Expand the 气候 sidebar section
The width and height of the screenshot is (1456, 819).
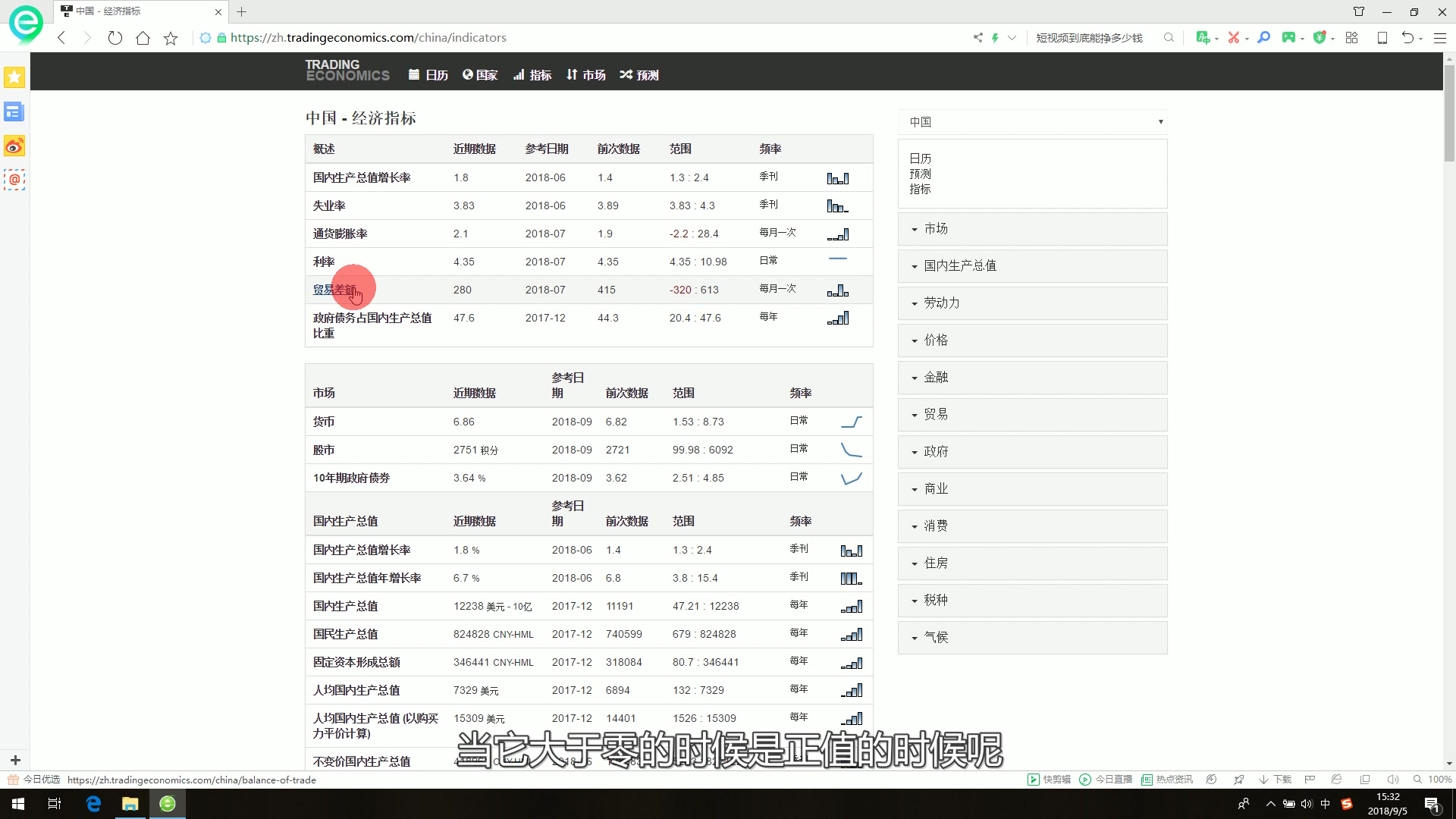(x=1033, y=638)
